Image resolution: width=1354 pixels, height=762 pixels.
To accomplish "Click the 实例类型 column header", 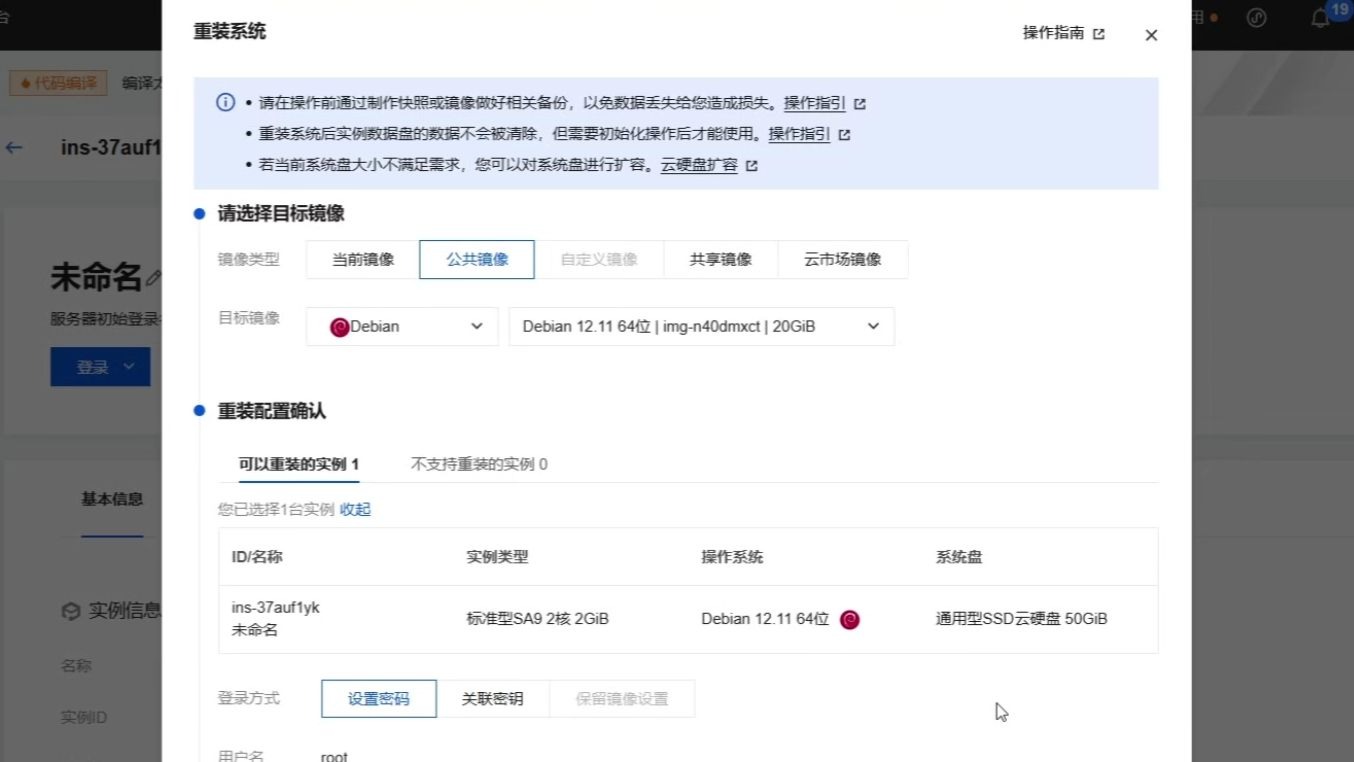I will point(497,557).
